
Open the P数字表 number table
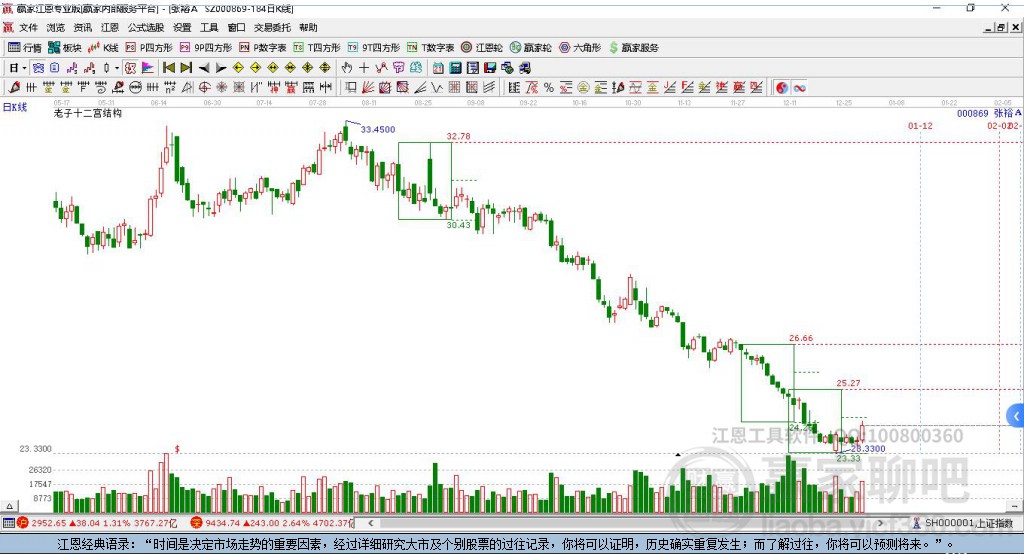[x=263, y=48]
